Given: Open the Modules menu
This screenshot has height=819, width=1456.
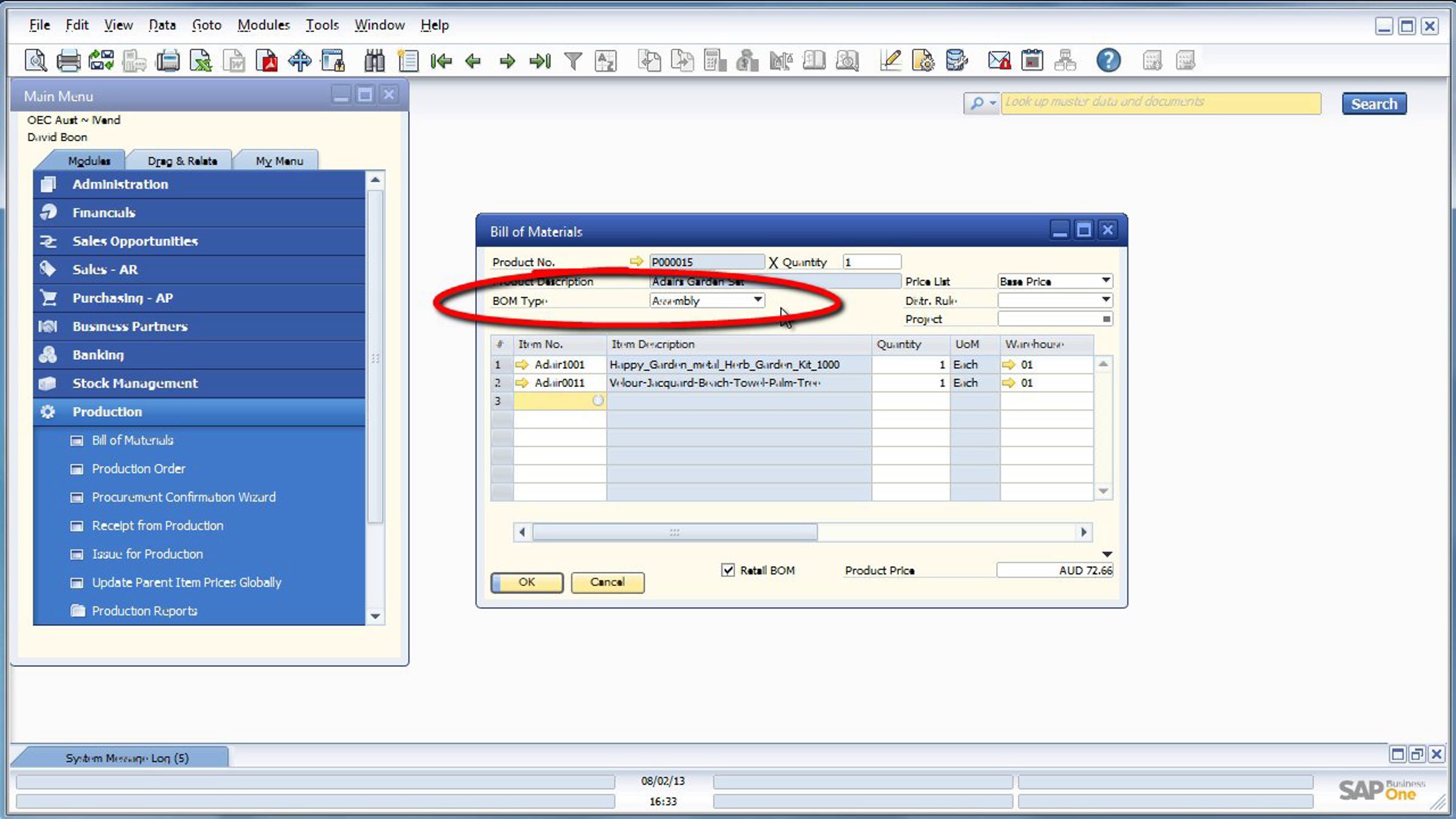Looking at the screenshot, I should click(x=263, y=25).
